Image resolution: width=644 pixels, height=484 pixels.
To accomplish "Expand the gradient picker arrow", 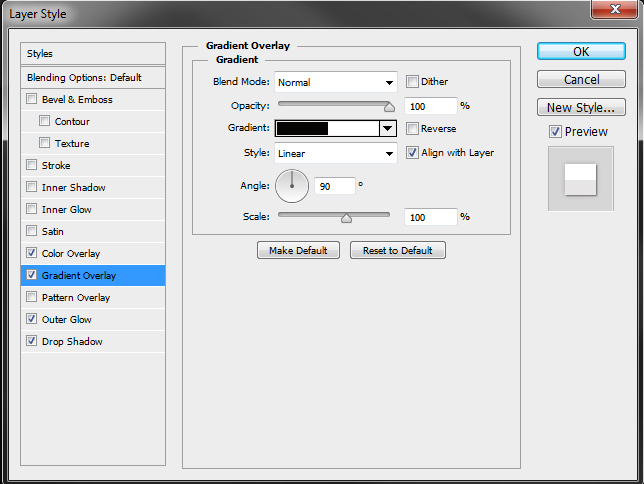I will [387, 128].
